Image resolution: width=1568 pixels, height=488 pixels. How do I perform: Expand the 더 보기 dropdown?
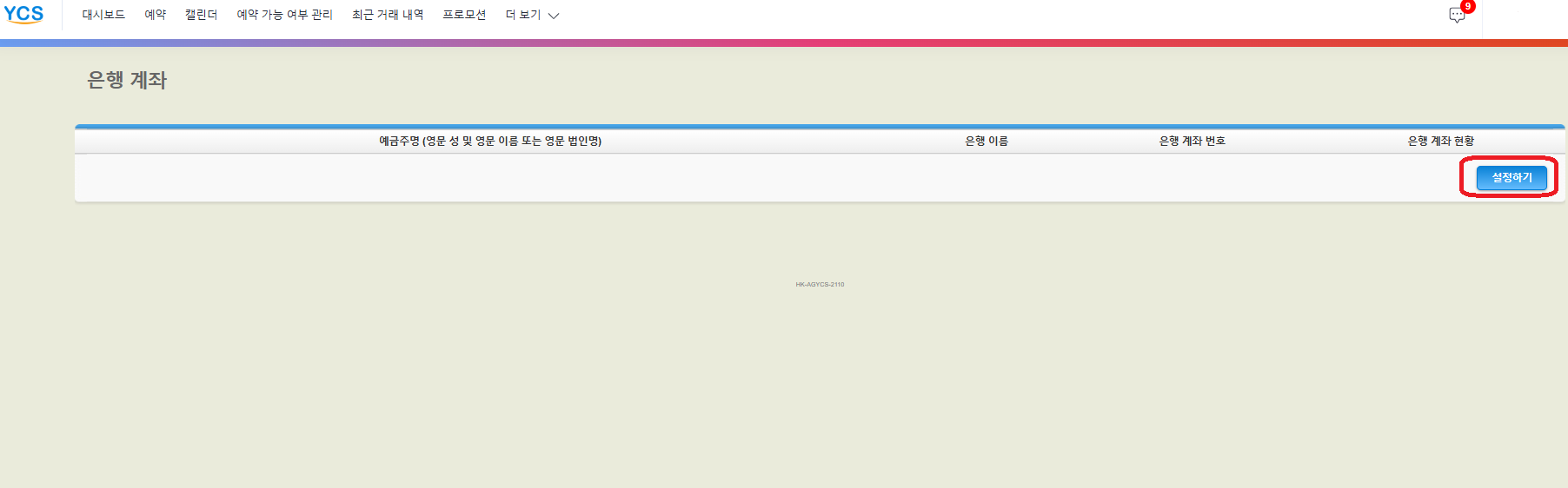pyautogui.click(x=532, y=15)
